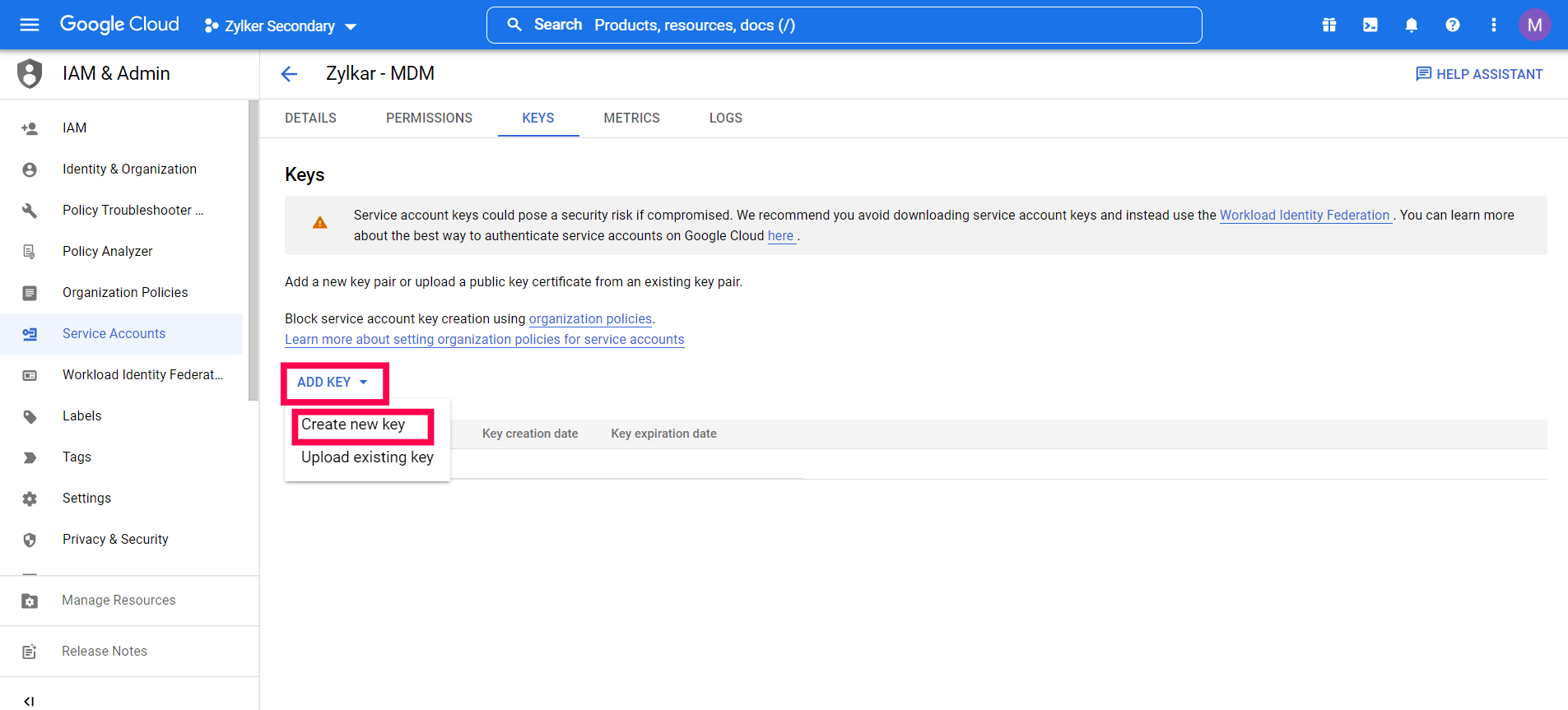This screenshot has height=710, width=1568.
Task: Open Tags in the sidebar
Action: coord(122,457)
